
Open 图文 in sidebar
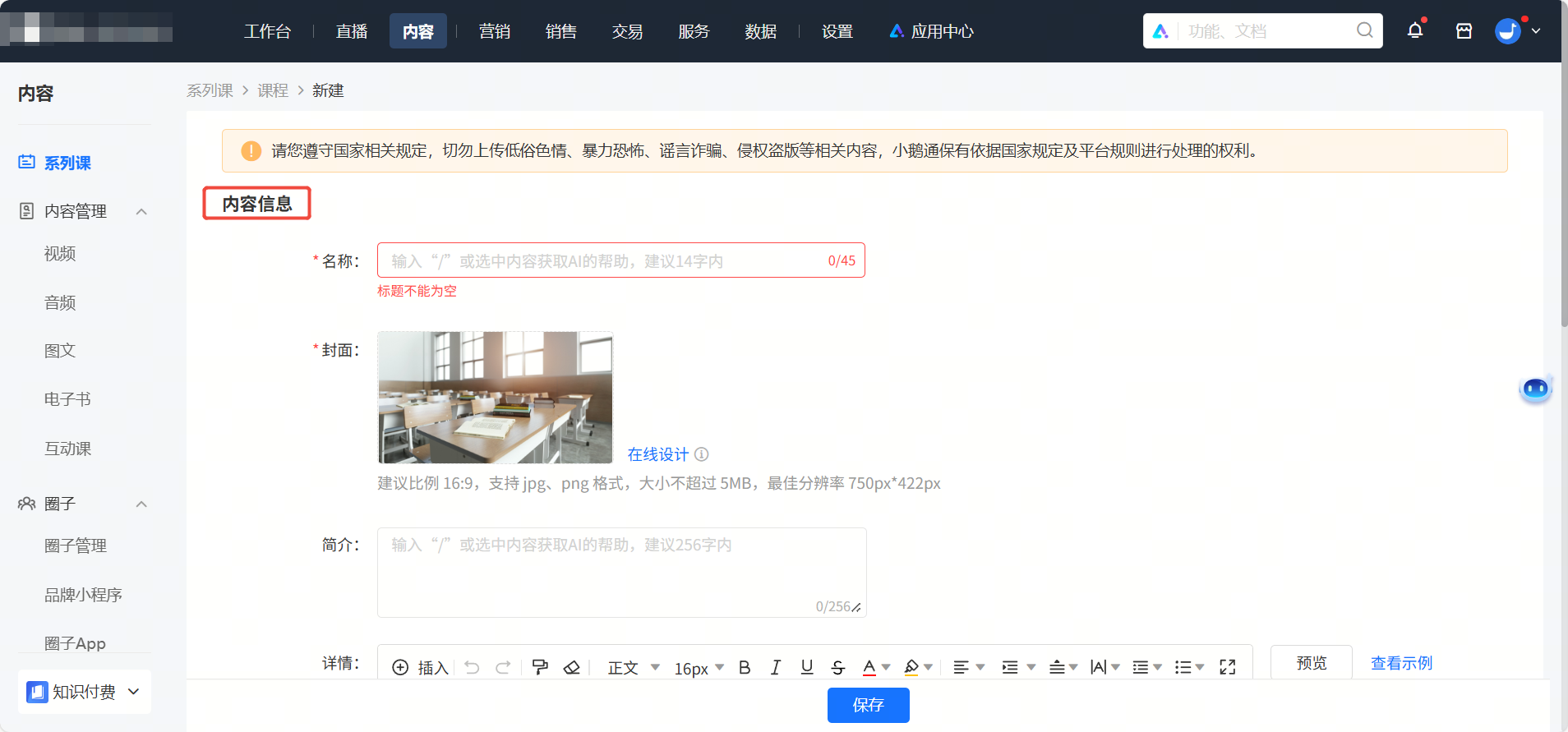point(60,351)
